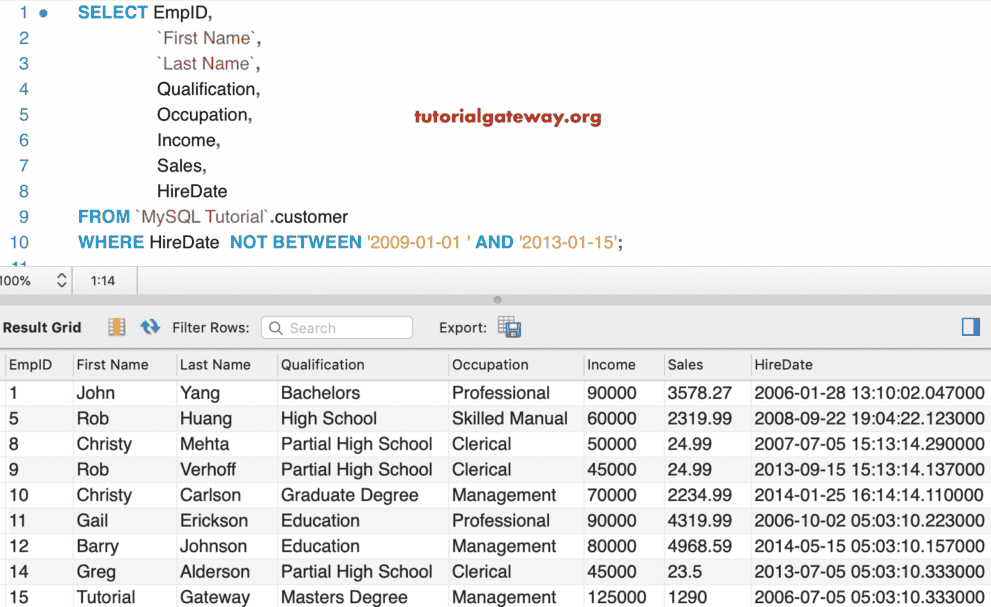Click the SELECT keyword on line 1
This screenshot has height=607, width=991.
tap(112, 13)
